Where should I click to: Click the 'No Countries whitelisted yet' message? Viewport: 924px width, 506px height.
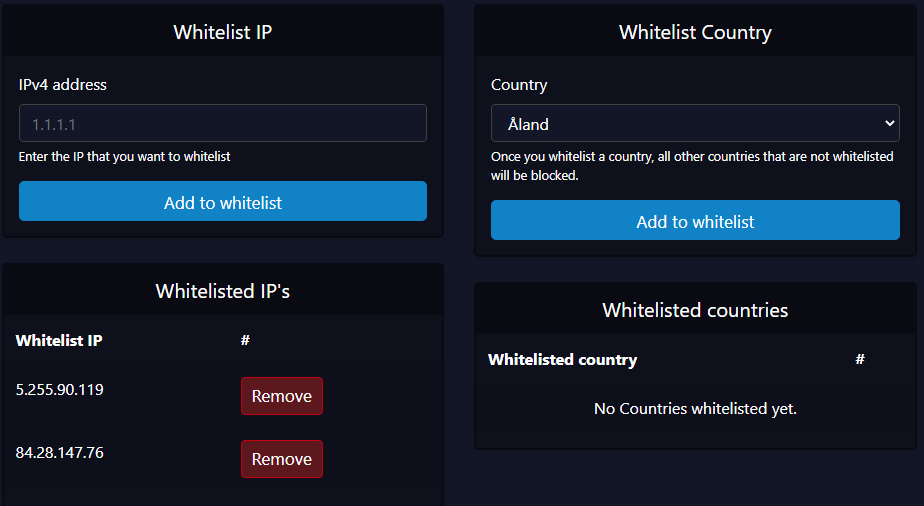[695, 409]
